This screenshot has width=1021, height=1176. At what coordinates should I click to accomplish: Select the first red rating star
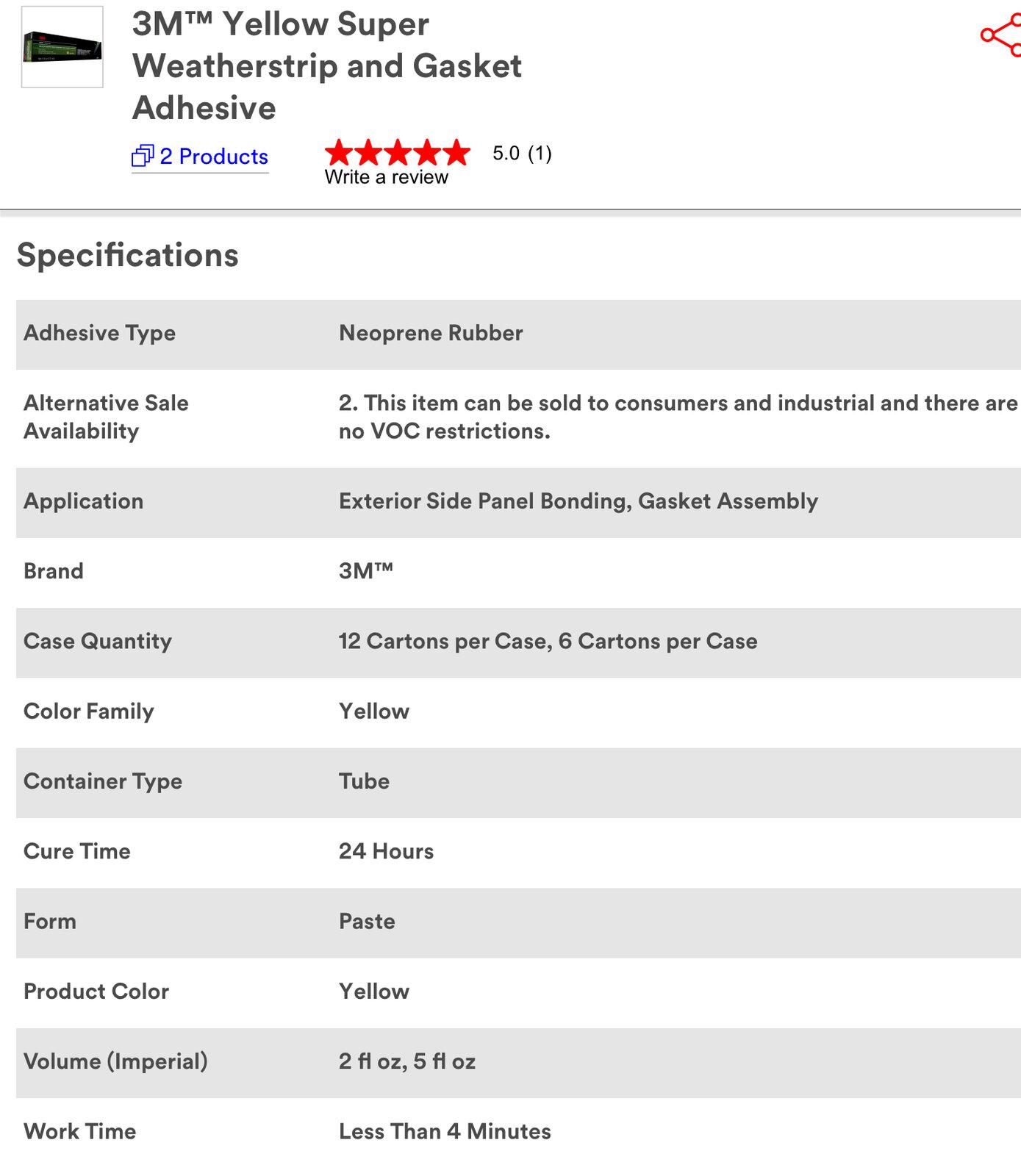tap(339, 152)
